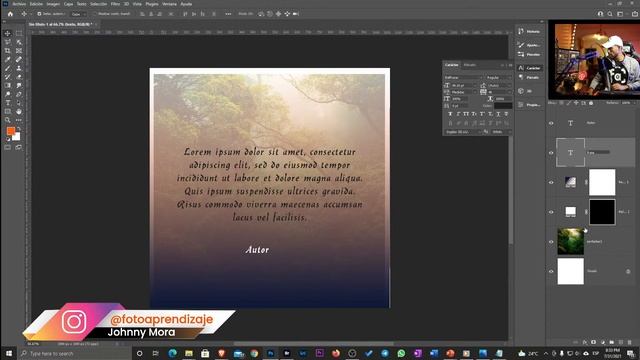Click more align options three-dots button

coord(228,14)
